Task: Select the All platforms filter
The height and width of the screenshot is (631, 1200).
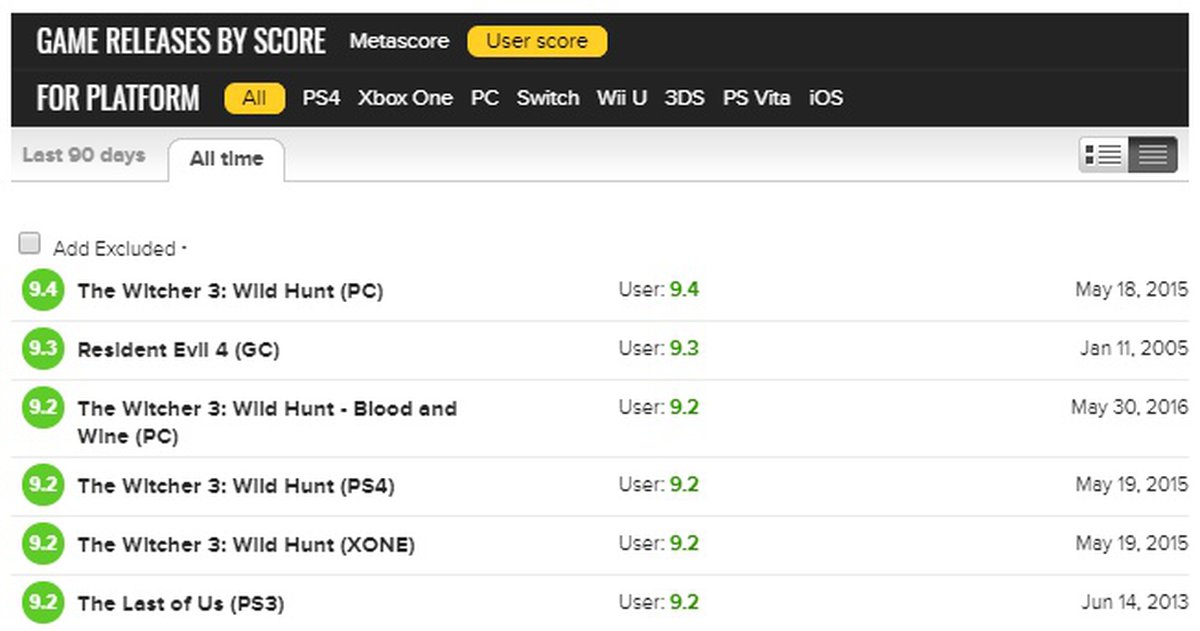Action: tap(254, 98)
